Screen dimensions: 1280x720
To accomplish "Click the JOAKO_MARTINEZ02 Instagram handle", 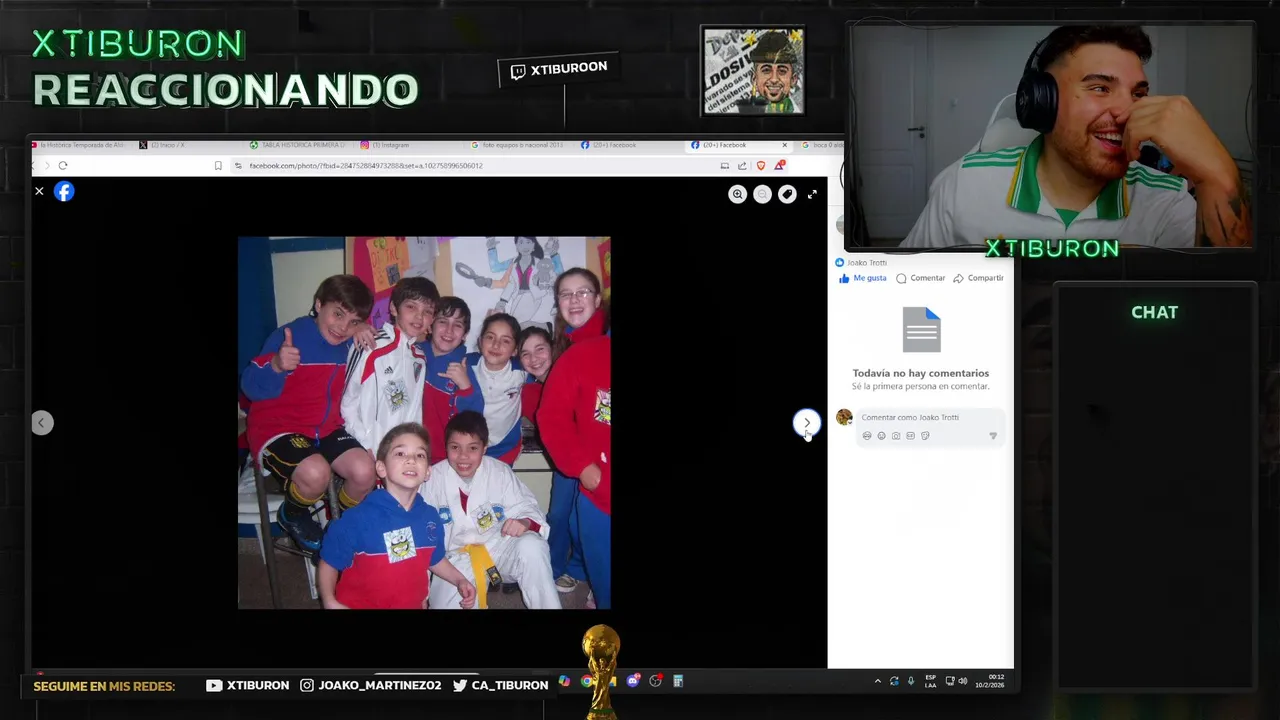I will pos(371,685).
